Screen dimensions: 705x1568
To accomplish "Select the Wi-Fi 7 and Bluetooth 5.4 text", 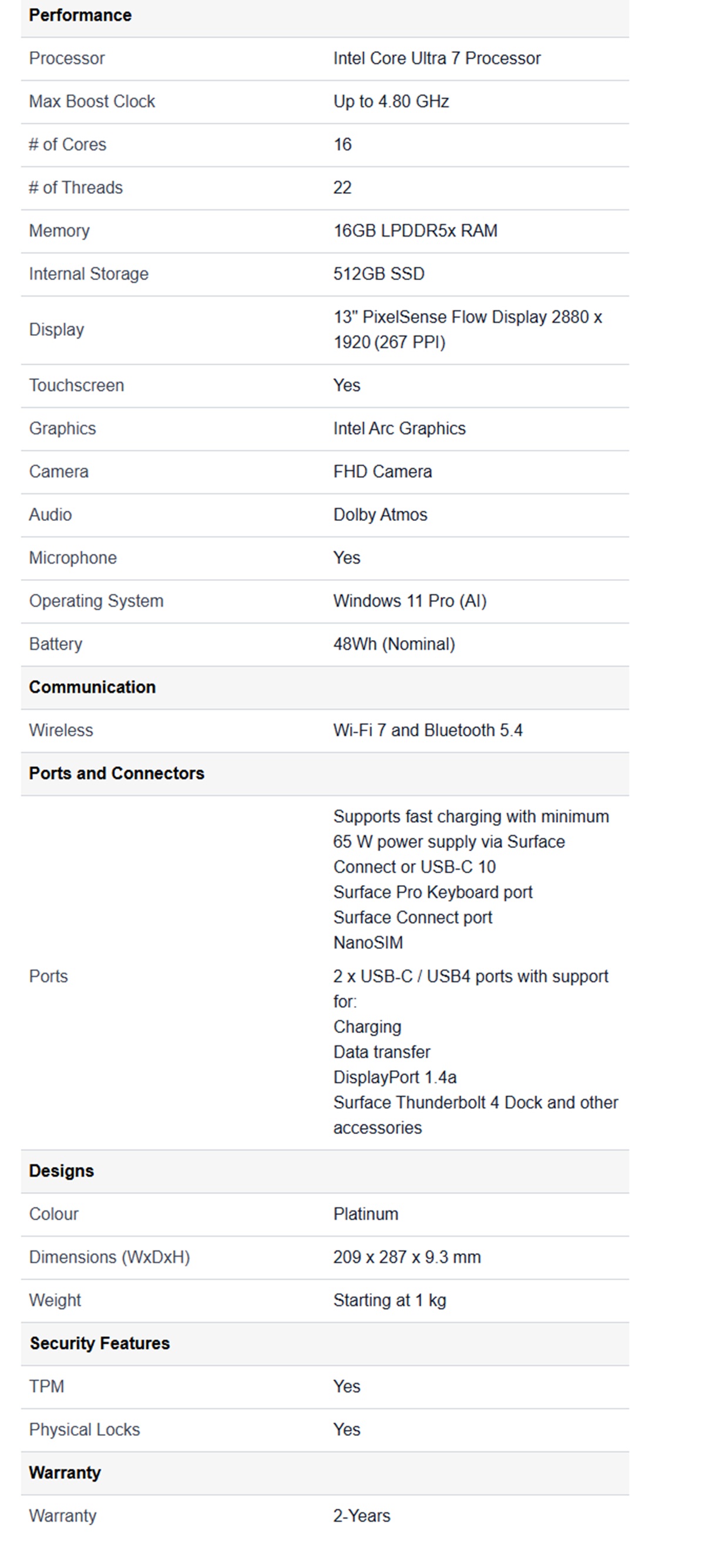I will pyautogui.click(x=427, y=731).
